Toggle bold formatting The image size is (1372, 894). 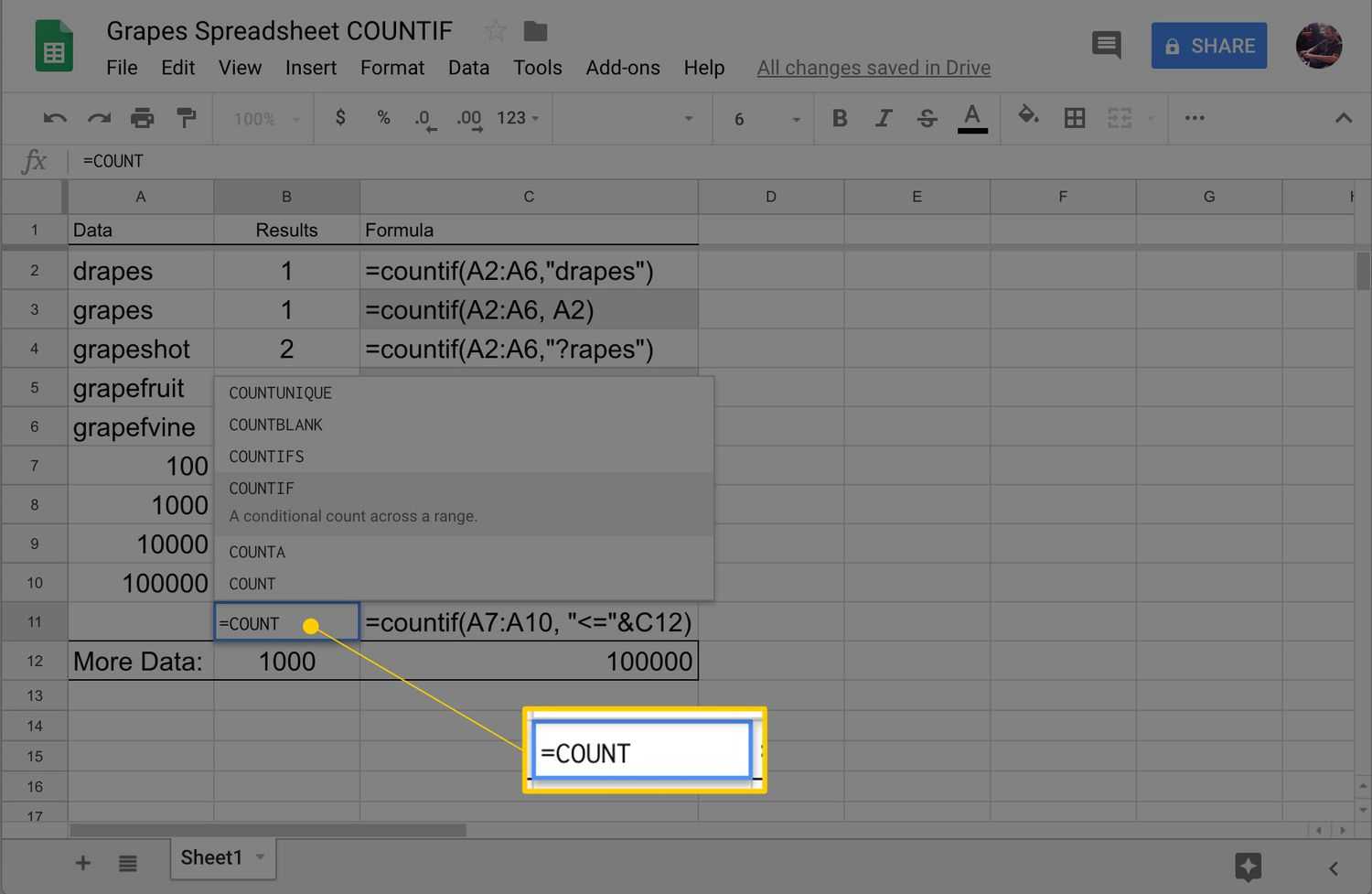[840, 118]
